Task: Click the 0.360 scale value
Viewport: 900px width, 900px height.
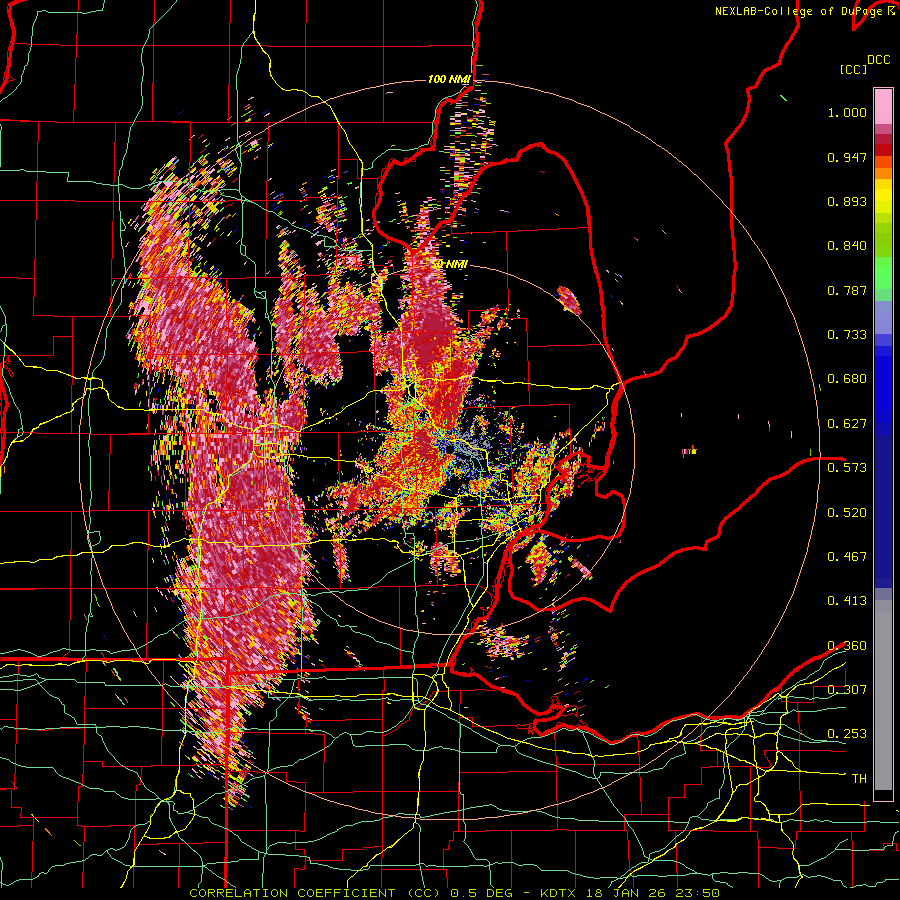Action: [847, 646]
